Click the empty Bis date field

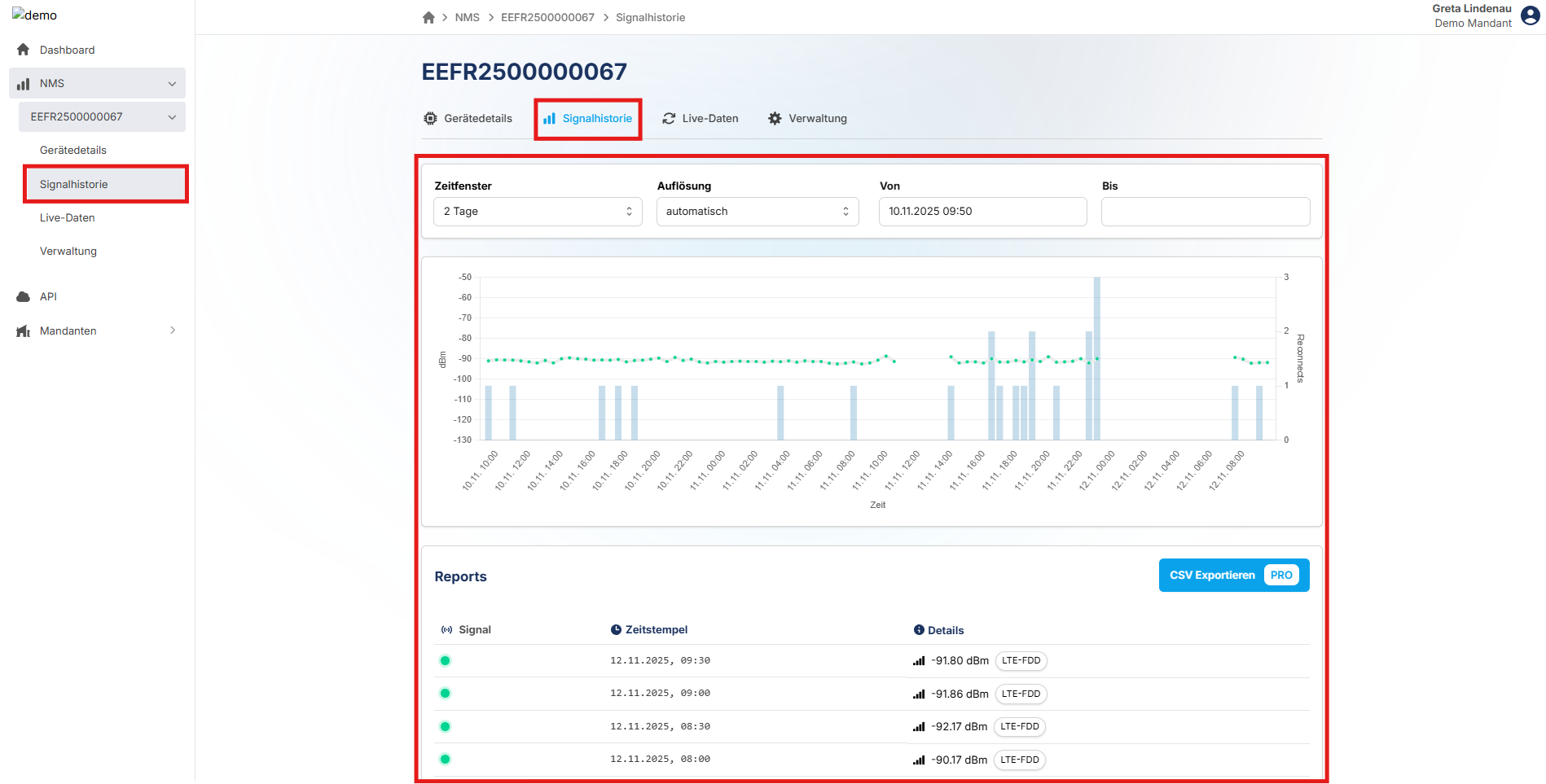(x=1205, y=212)
